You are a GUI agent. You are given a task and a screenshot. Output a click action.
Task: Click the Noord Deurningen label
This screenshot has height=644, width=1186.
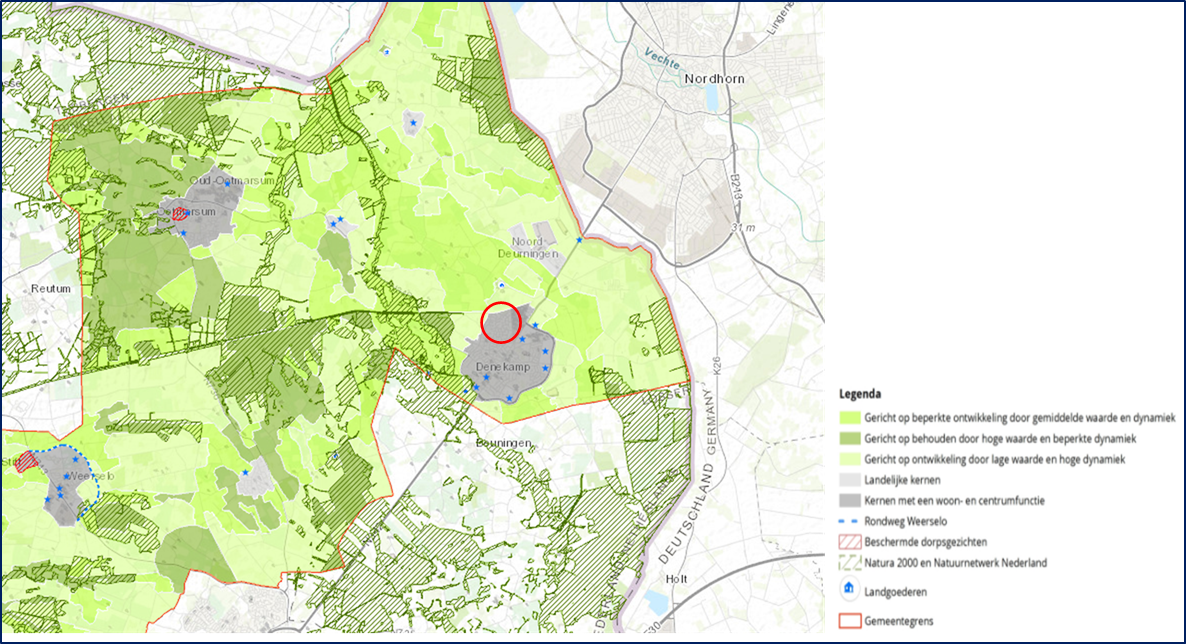tap(527, 247)
